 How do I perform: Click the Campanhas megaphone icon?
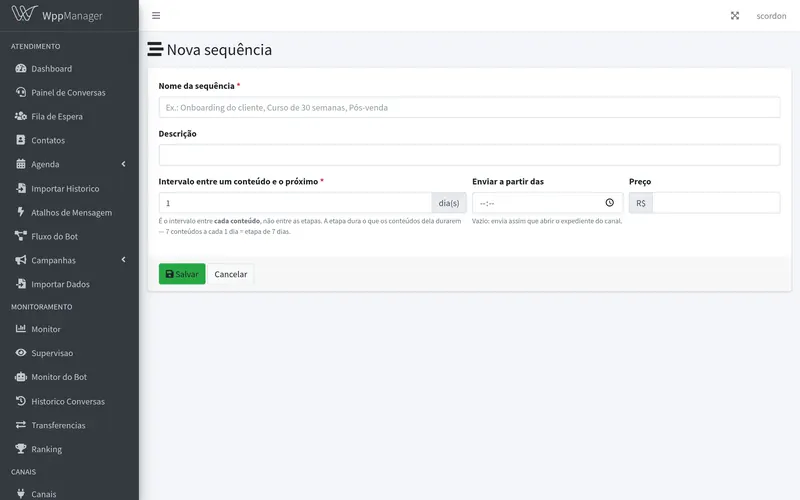20,260
